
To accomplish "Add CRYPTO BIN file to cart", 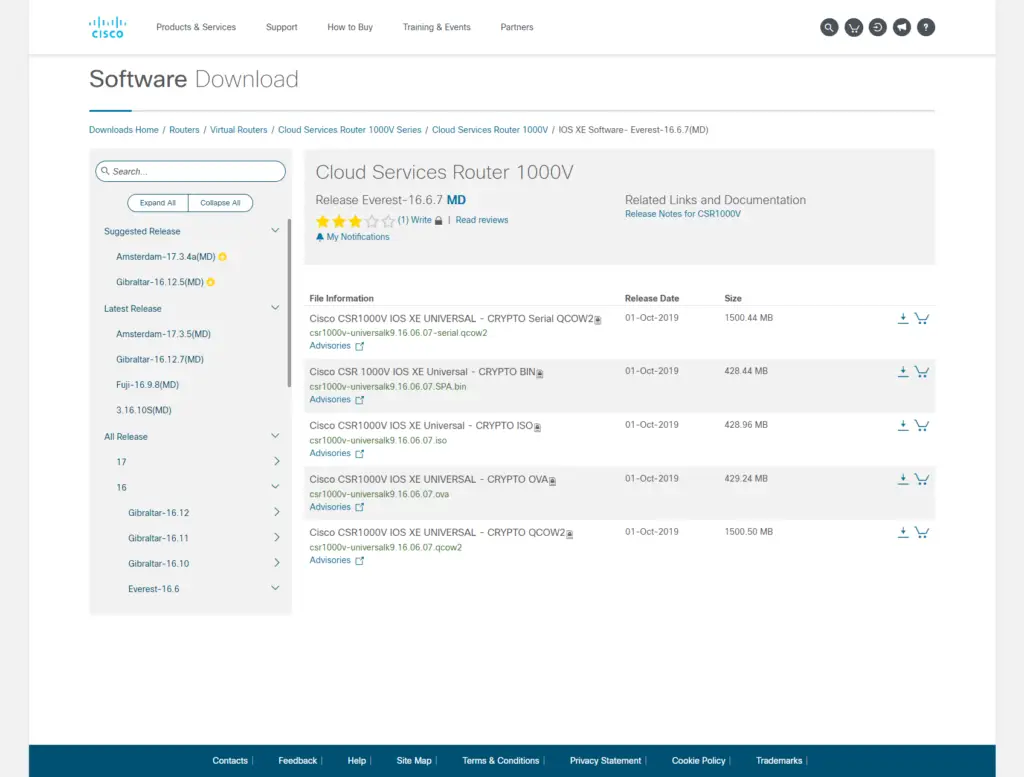I will click(x=921, y=372).
